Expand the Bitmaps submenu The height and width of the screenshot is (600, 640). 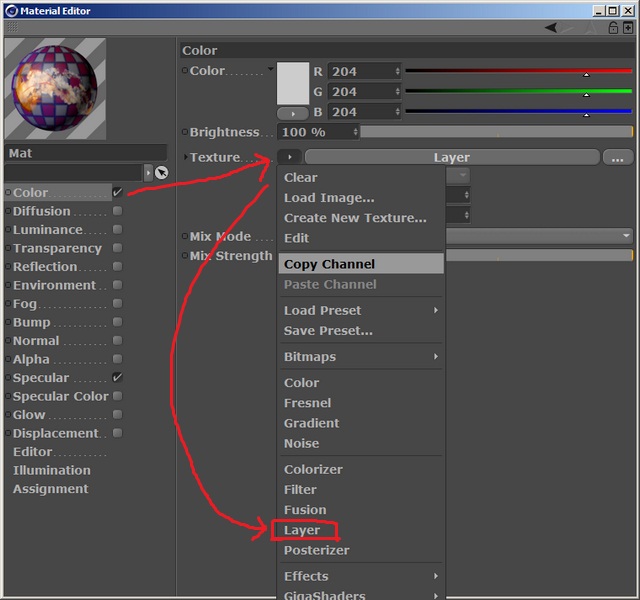pyautogui.click(x=361, y=356)
